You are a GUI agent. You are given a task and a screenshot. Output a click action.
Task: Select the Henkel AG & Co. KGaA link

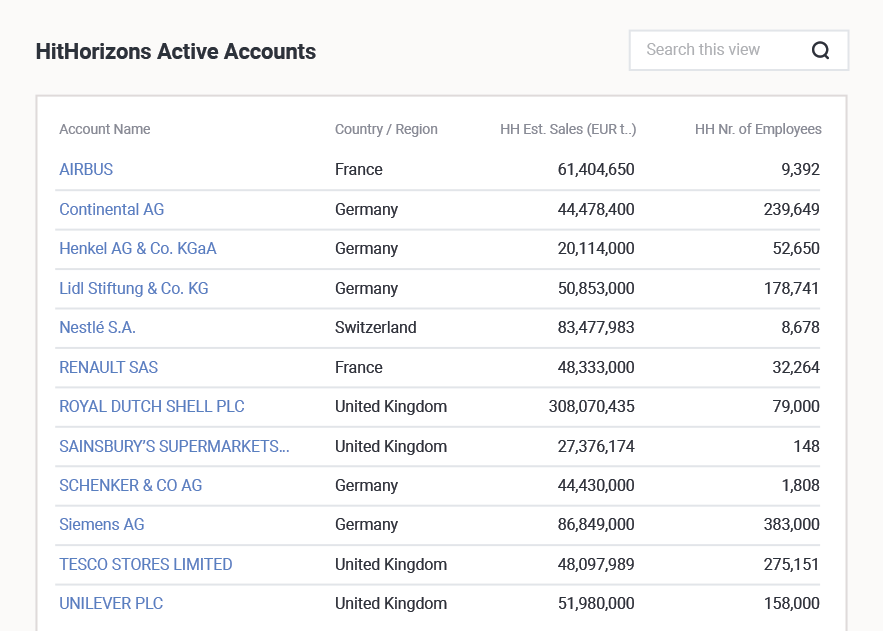pos(138,248)
